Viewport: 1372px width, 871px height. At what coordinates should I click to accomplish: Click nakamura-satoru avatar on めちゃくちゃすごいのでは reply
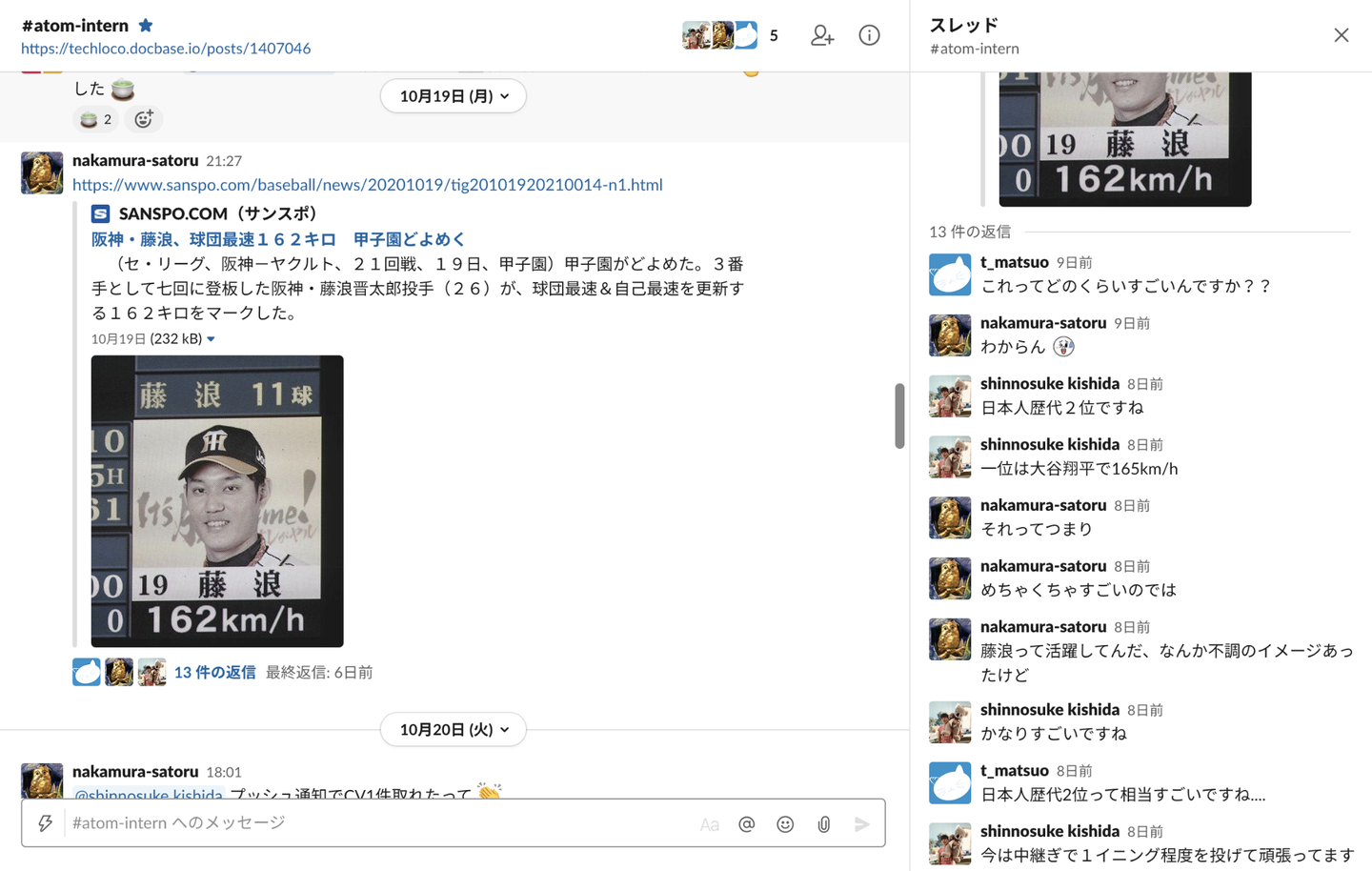click(x=950, y=579)
